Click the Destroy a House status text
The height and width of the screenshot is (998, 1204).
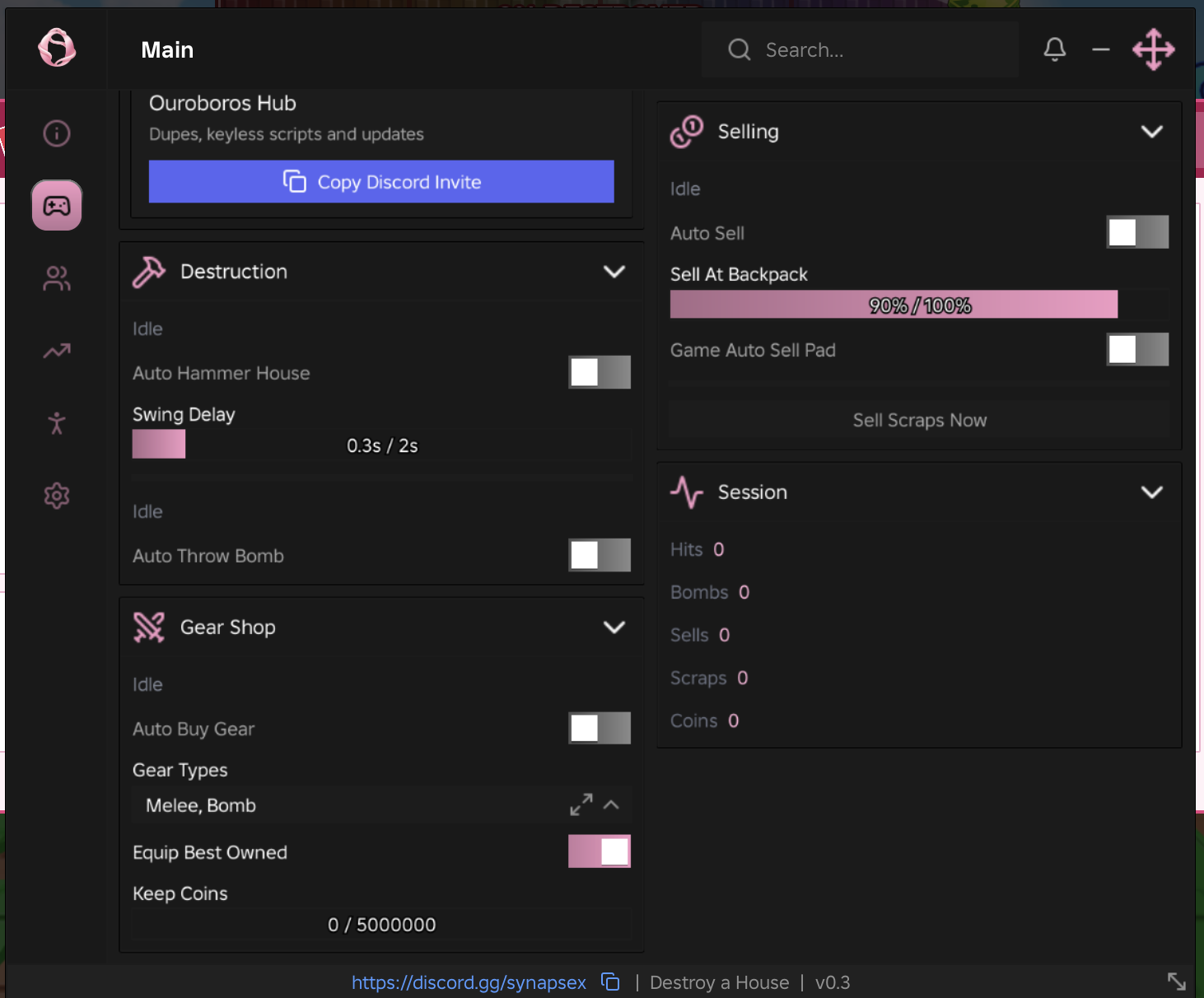tap(719, 982)
